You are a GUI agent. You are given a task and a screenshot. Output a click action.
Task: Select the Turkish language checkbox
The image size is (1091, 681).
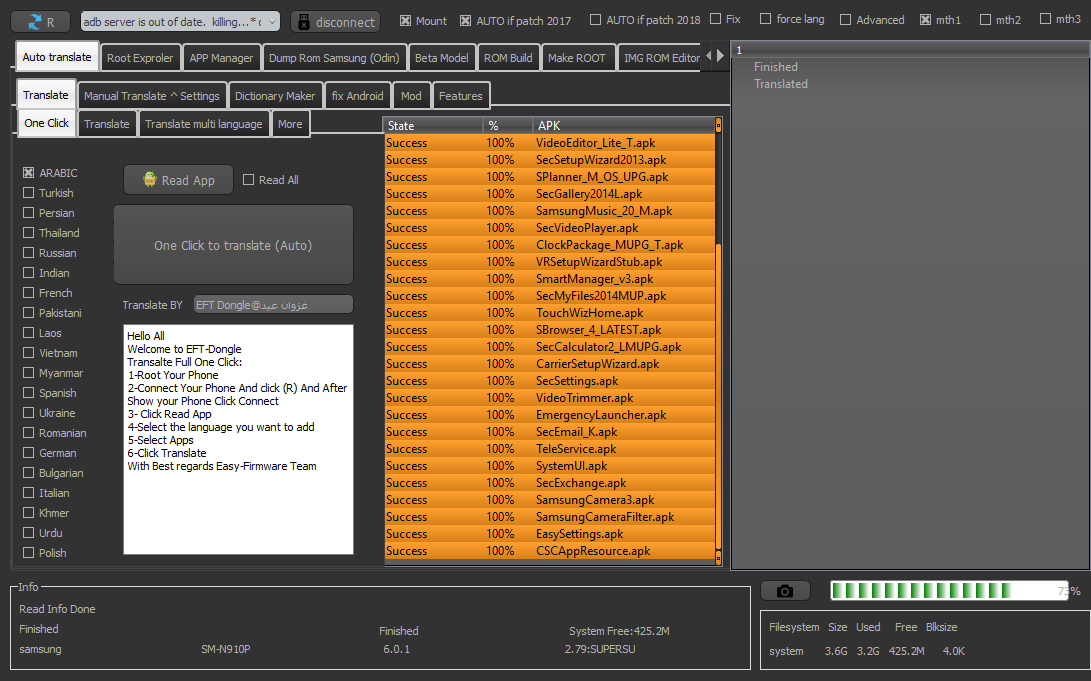[x=29, y=193]
